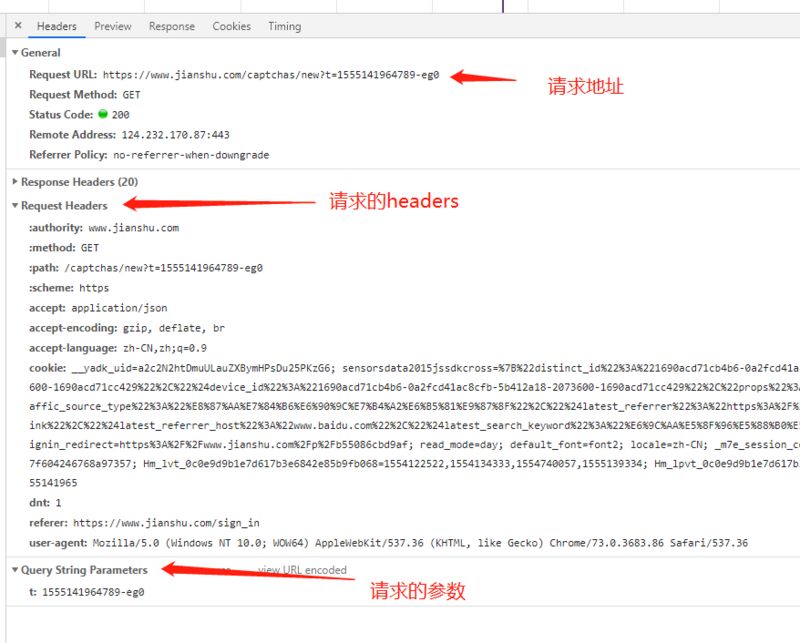
Task: Click the t query parameter value
Action: [x=93, y=592]
